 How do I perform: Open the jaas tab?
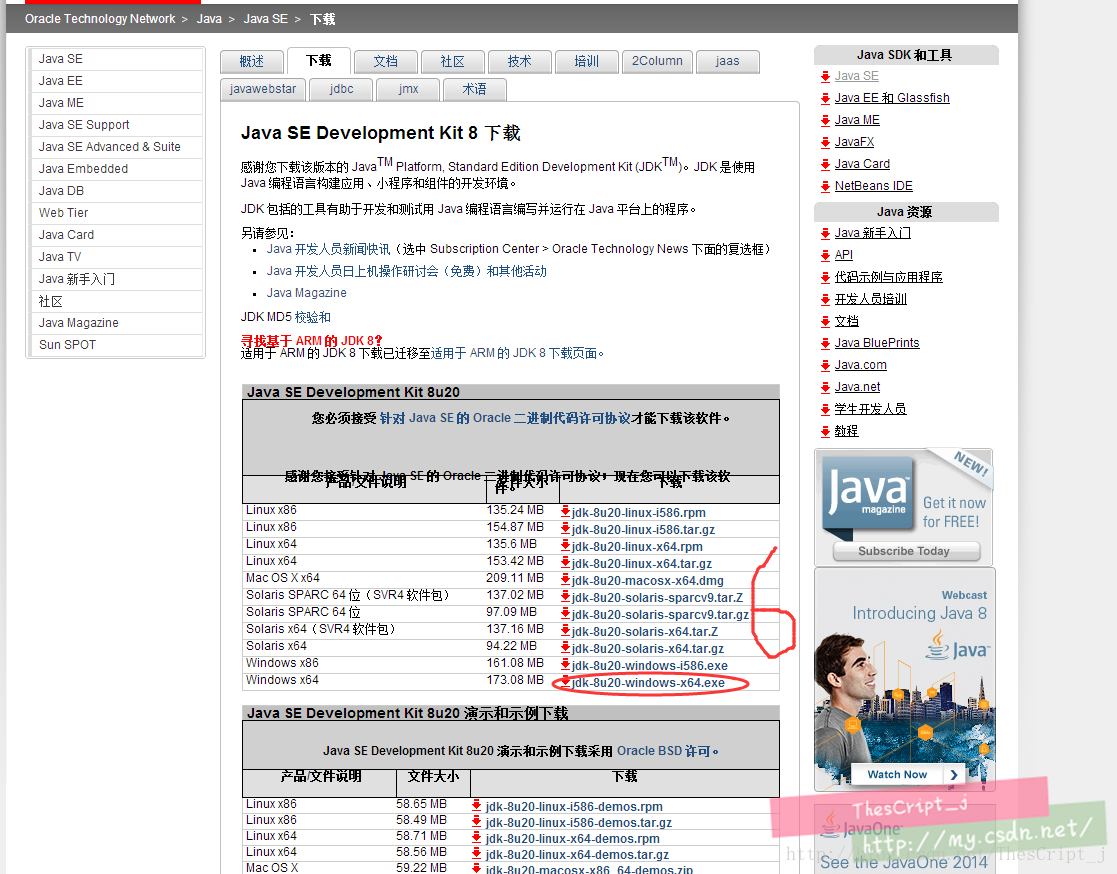pyautogui.click(x=727, y=61)
